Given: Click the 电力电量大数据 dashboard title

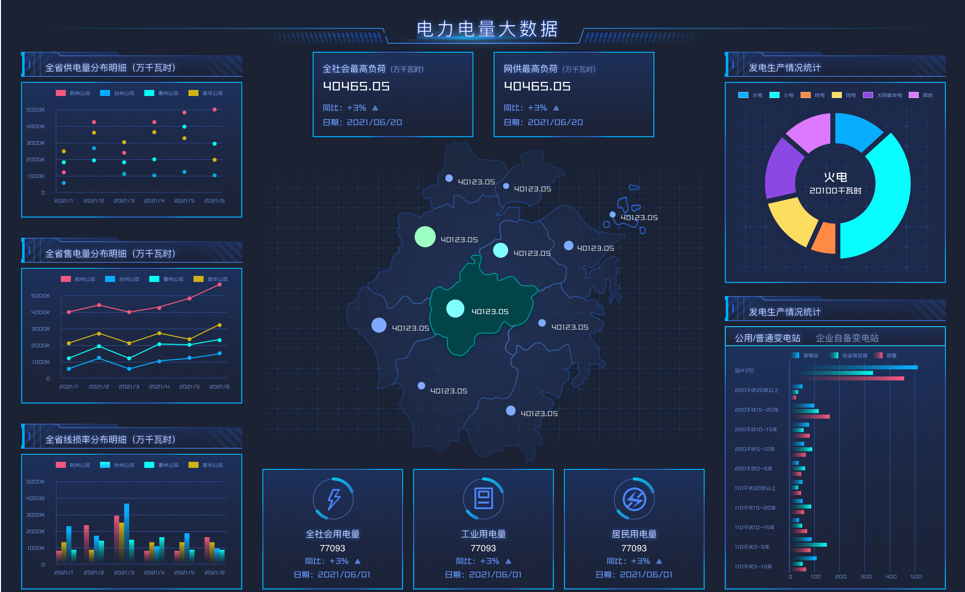Looking at the screenshot, I should pos(487,30).
